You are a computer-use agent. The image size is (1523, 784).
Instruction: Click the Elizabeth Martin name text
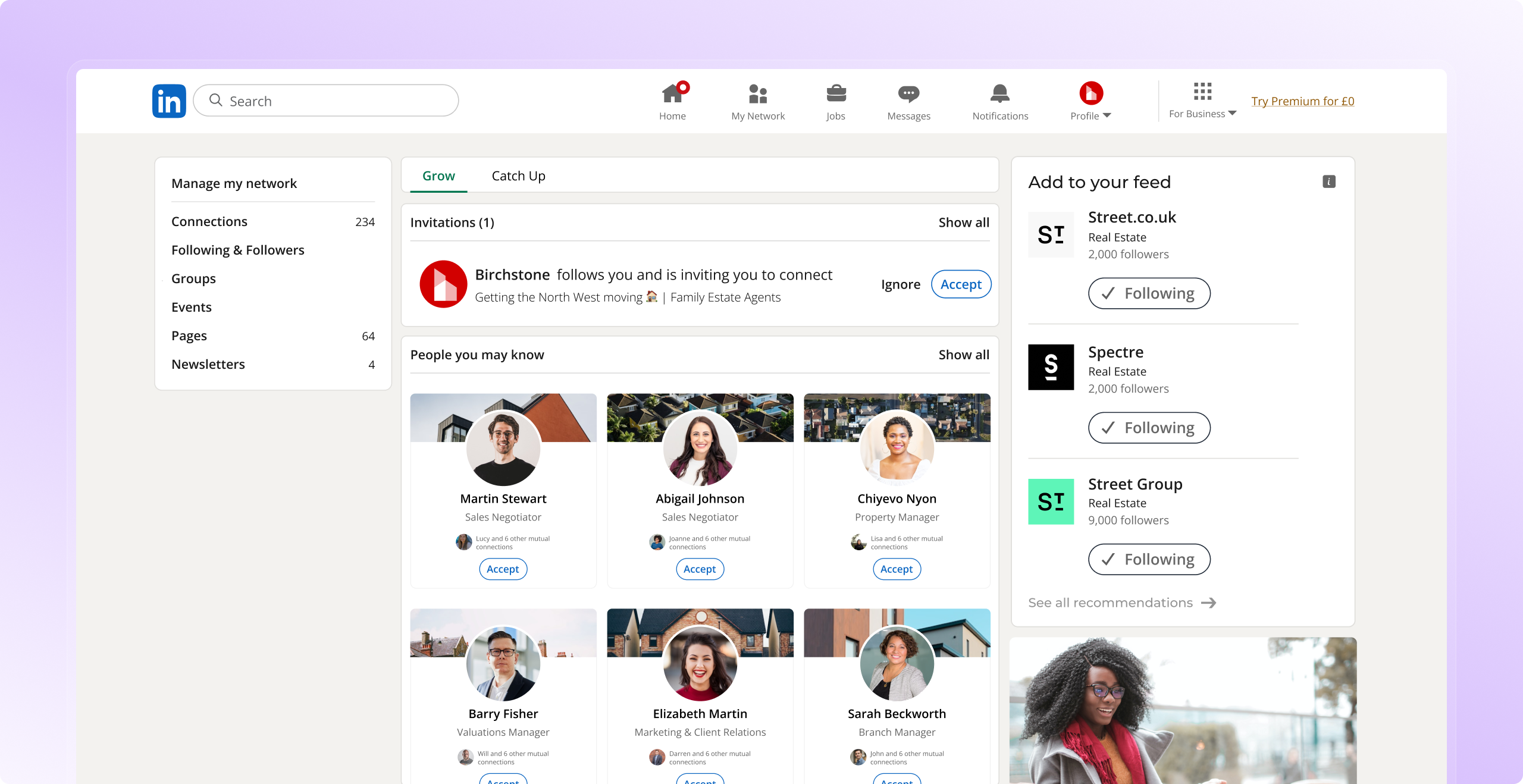[700, 714]
